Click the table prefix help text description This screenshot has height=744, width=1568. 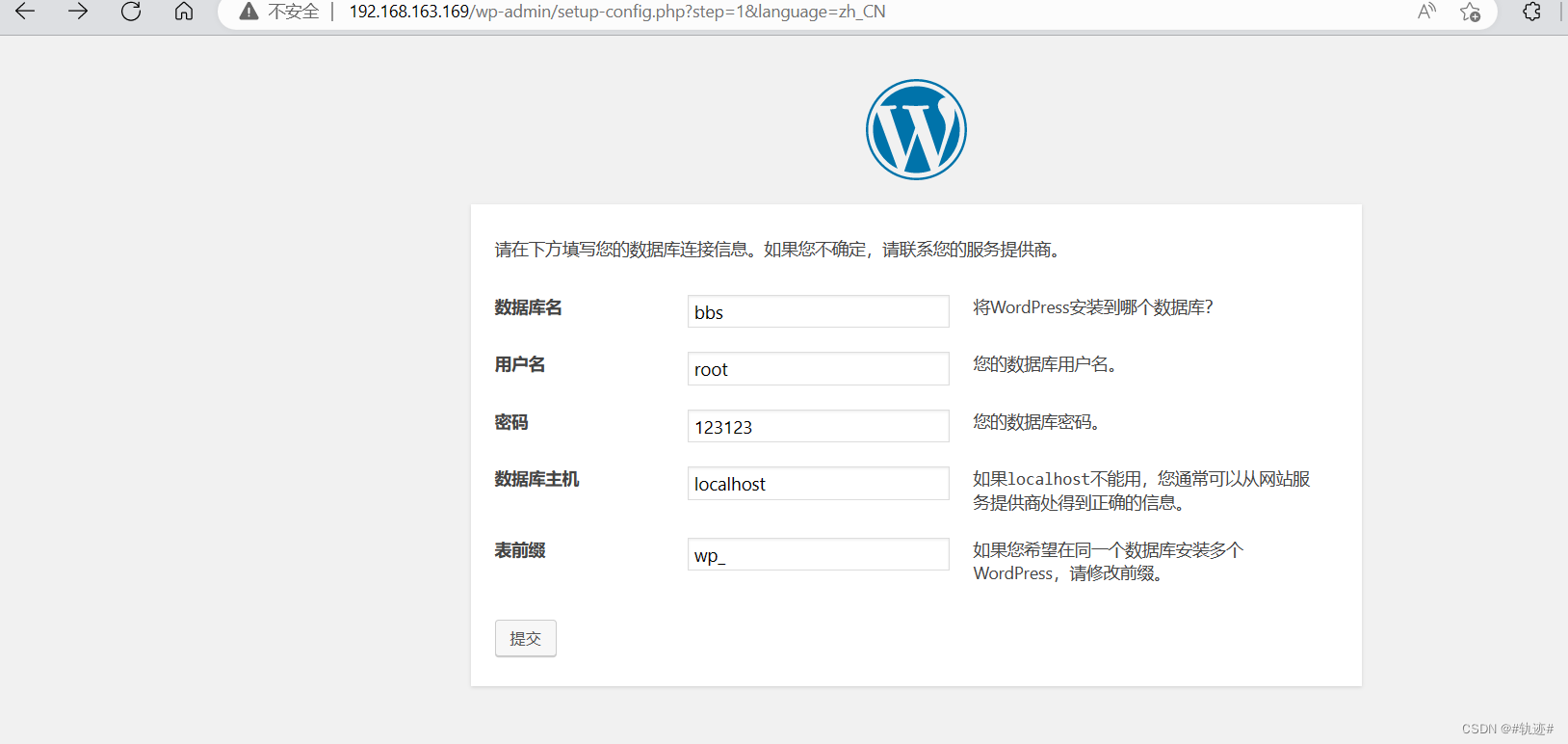click(1108, 562)
